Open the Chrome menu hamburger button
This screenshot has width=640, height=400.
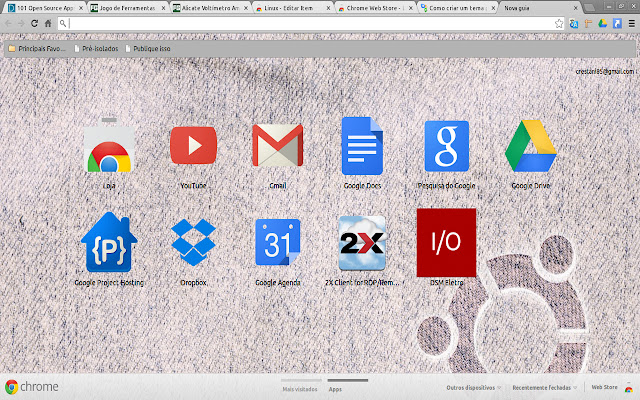[631, 24]
